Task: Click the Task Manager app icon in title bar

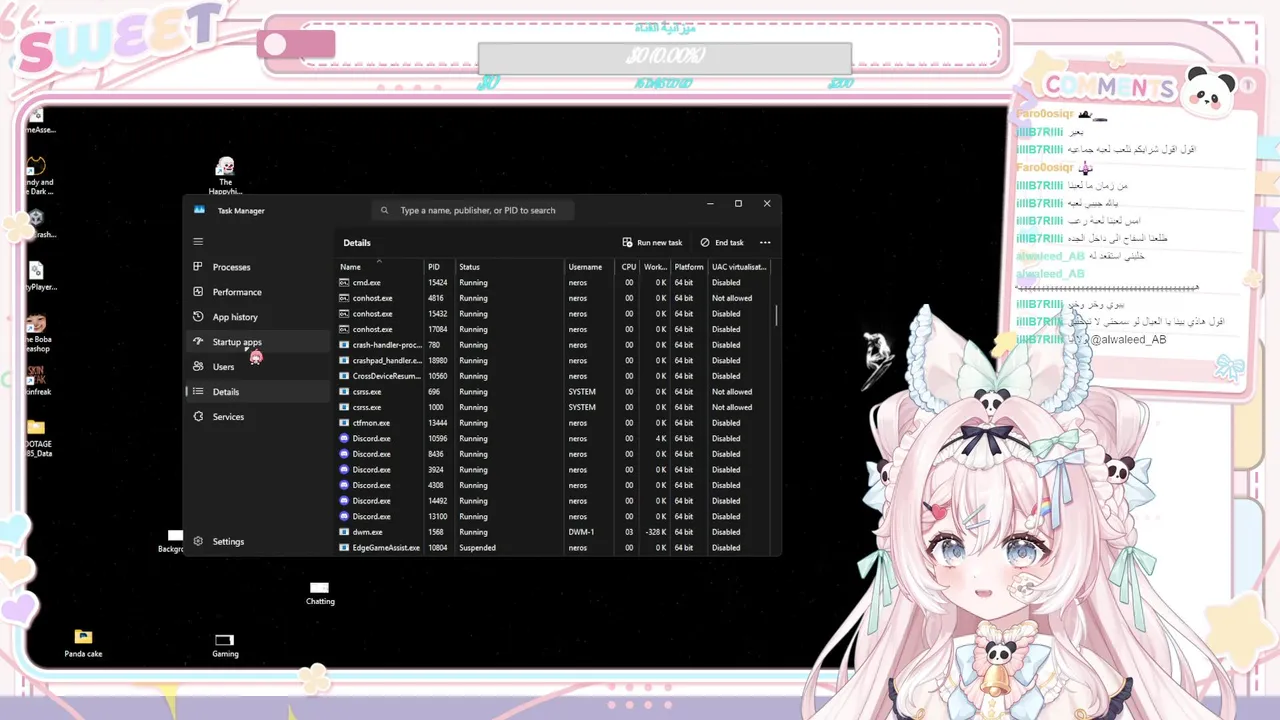Action: 199,210
